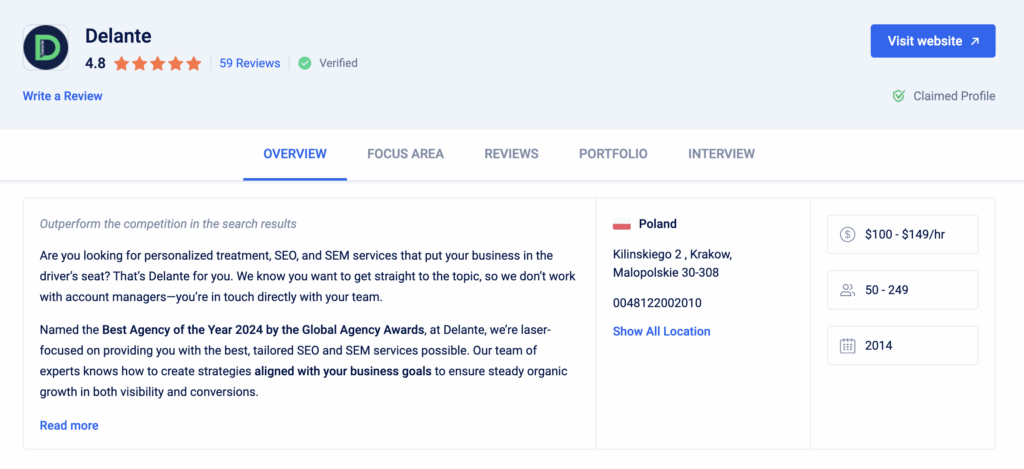
Task: Click bold text aligned with your business goals
Action: (343, 372)
